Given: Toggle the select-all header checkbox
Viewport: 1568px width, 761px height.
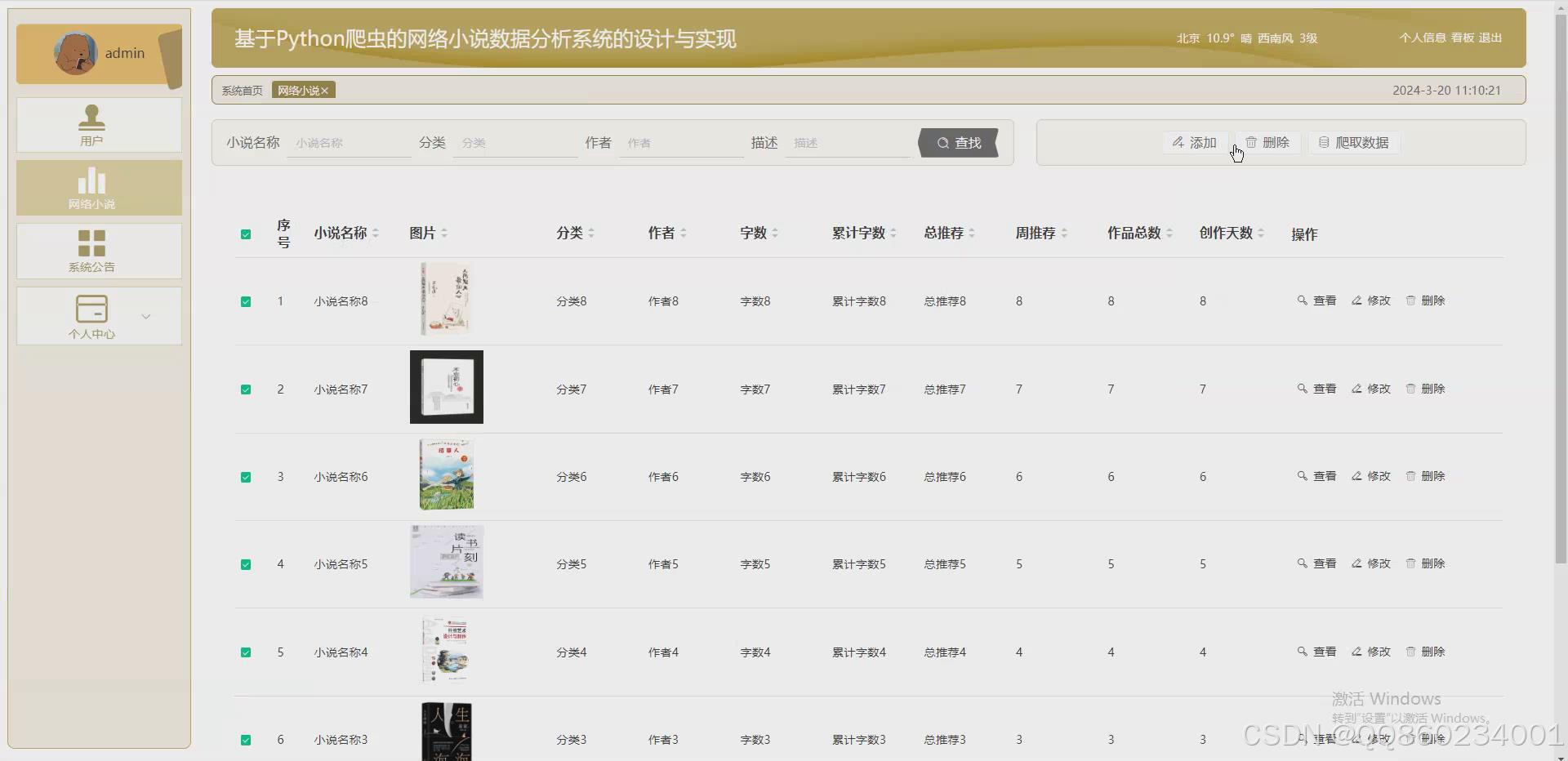Looking at the screenshot, I should (246, 234).
